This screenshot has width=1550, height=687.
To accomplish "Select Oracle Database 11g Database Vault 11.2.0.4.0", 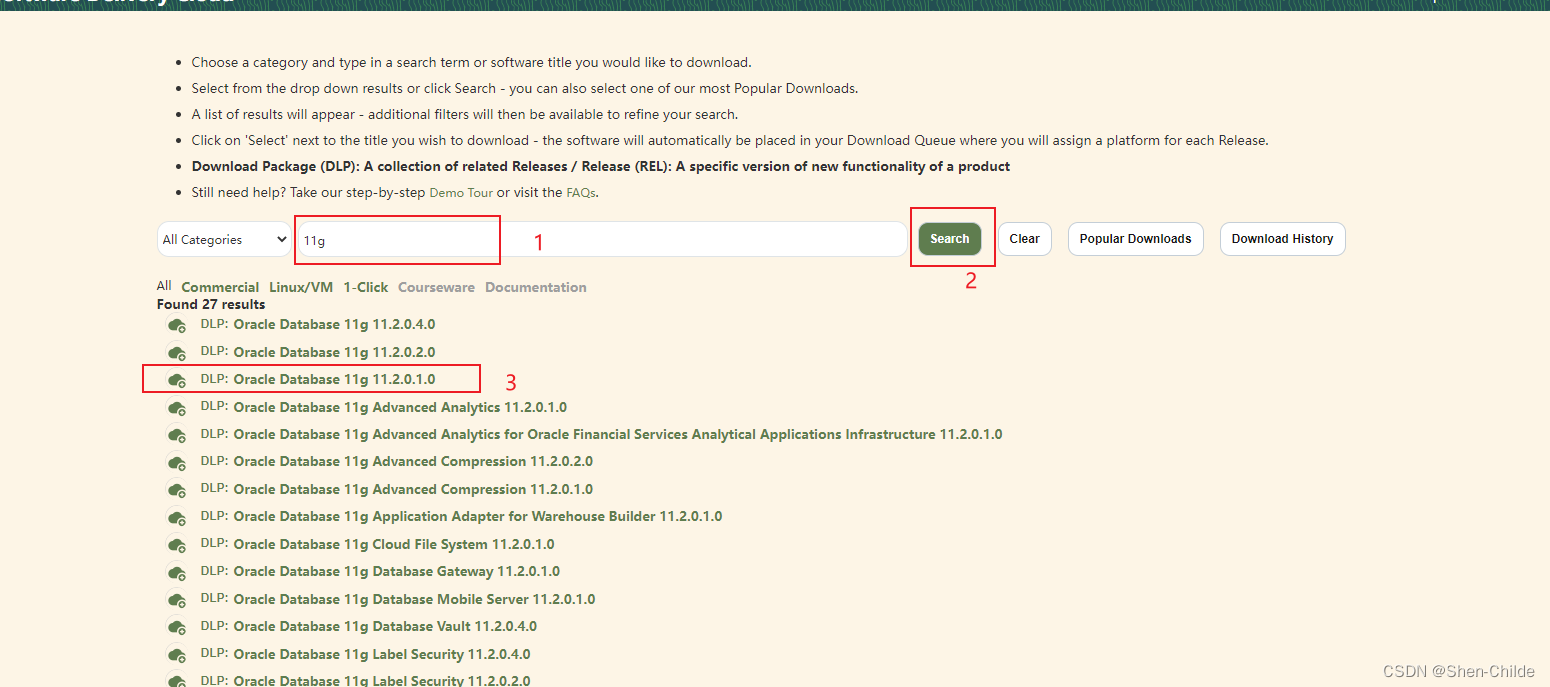I will [385, 626].
